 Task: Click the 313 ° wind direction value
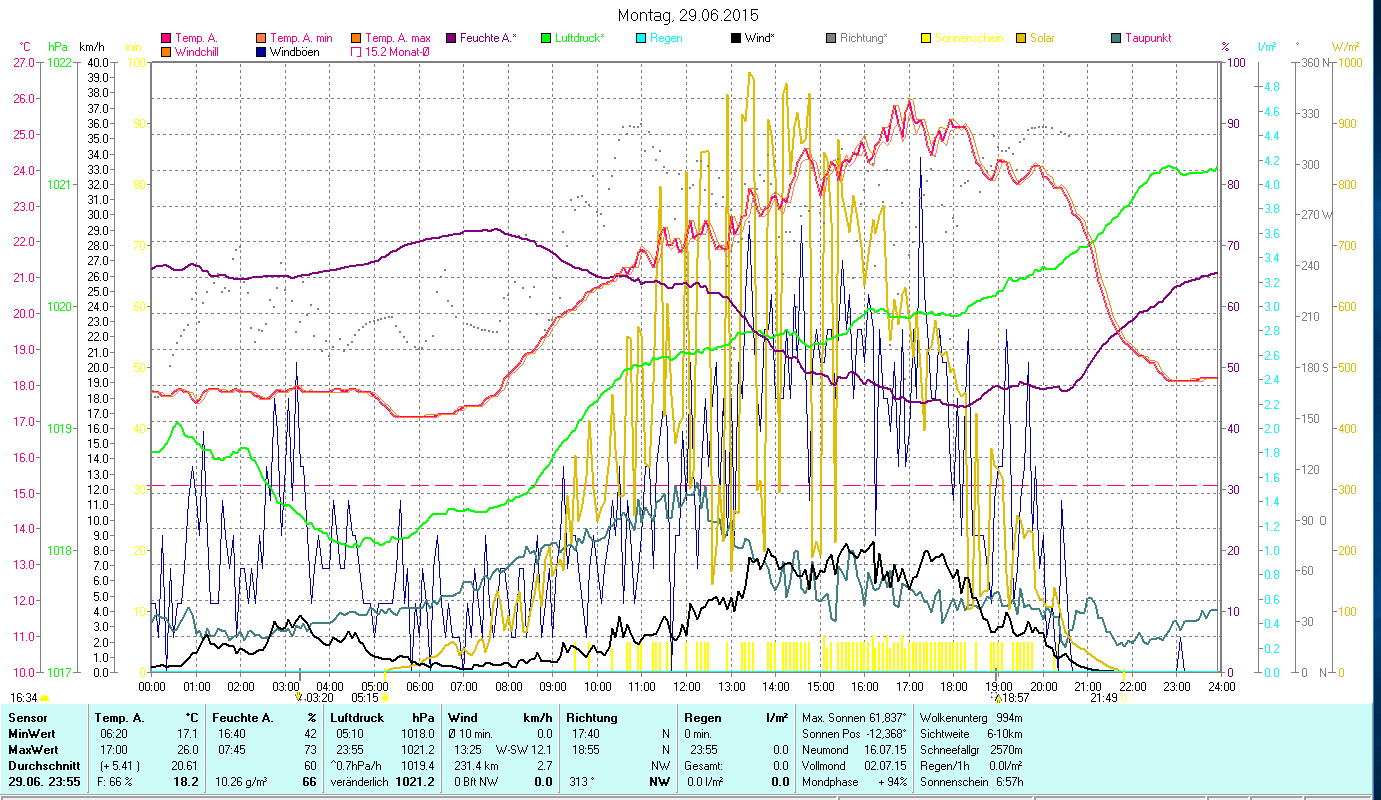coord(583,782)
